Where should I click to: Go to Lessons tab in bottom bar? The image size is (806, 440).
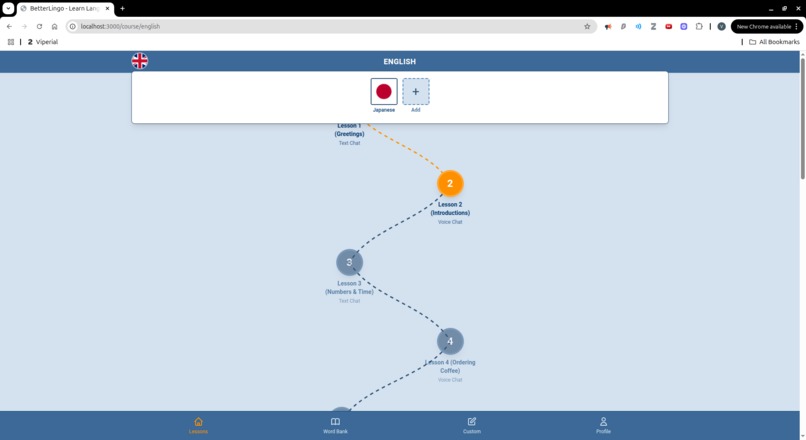(x=198, y=426)
